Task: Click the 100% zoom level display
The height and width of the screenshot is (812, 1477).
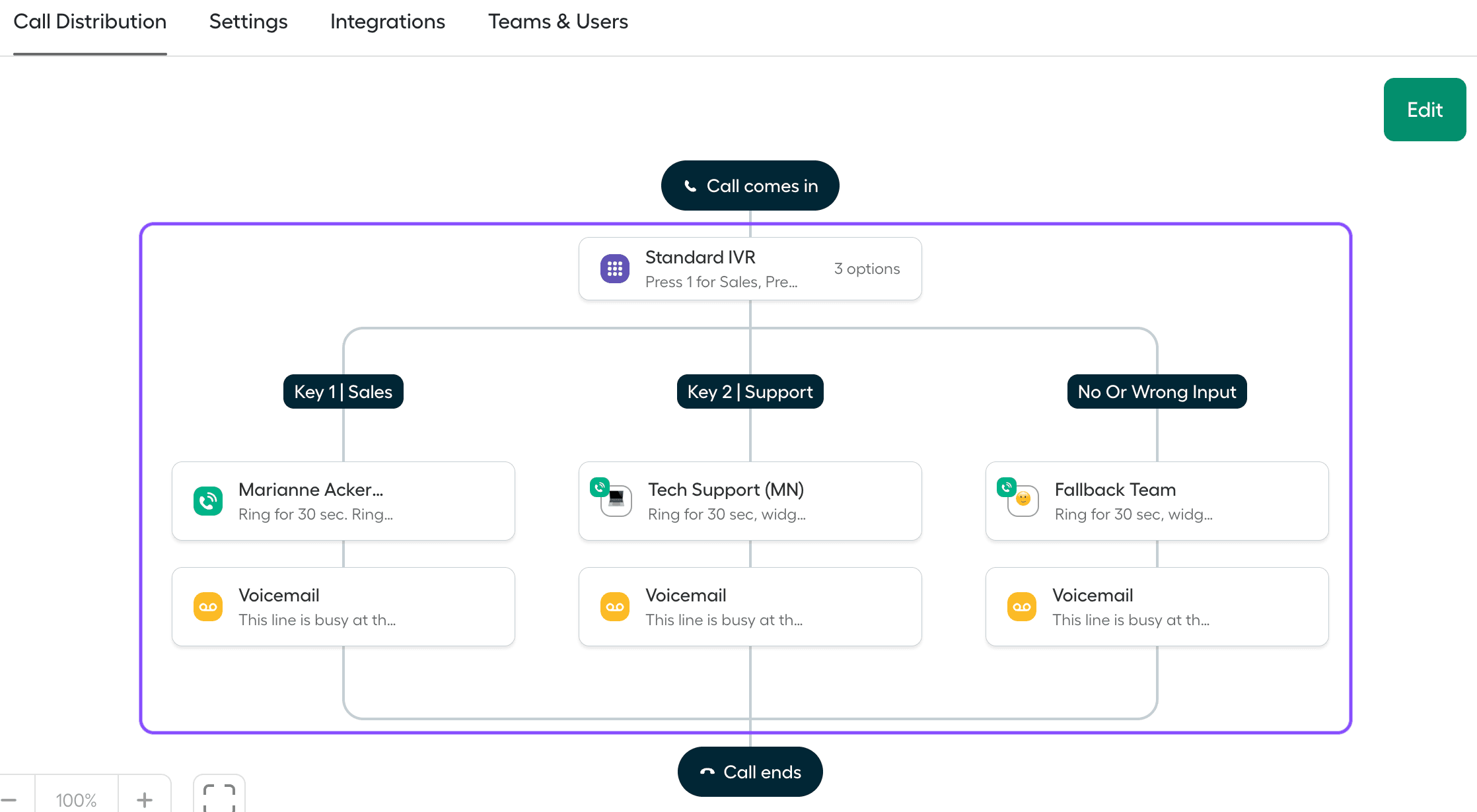Action: tap(76, 799)
